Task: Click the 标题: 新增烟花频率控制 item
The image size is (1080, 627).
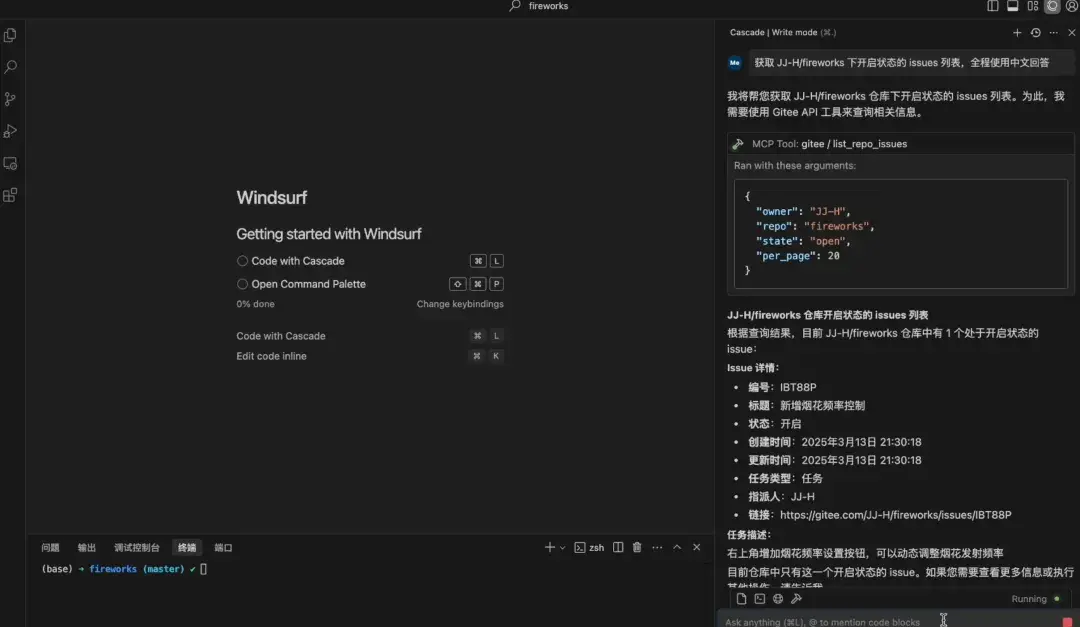Action: point(807,406)
